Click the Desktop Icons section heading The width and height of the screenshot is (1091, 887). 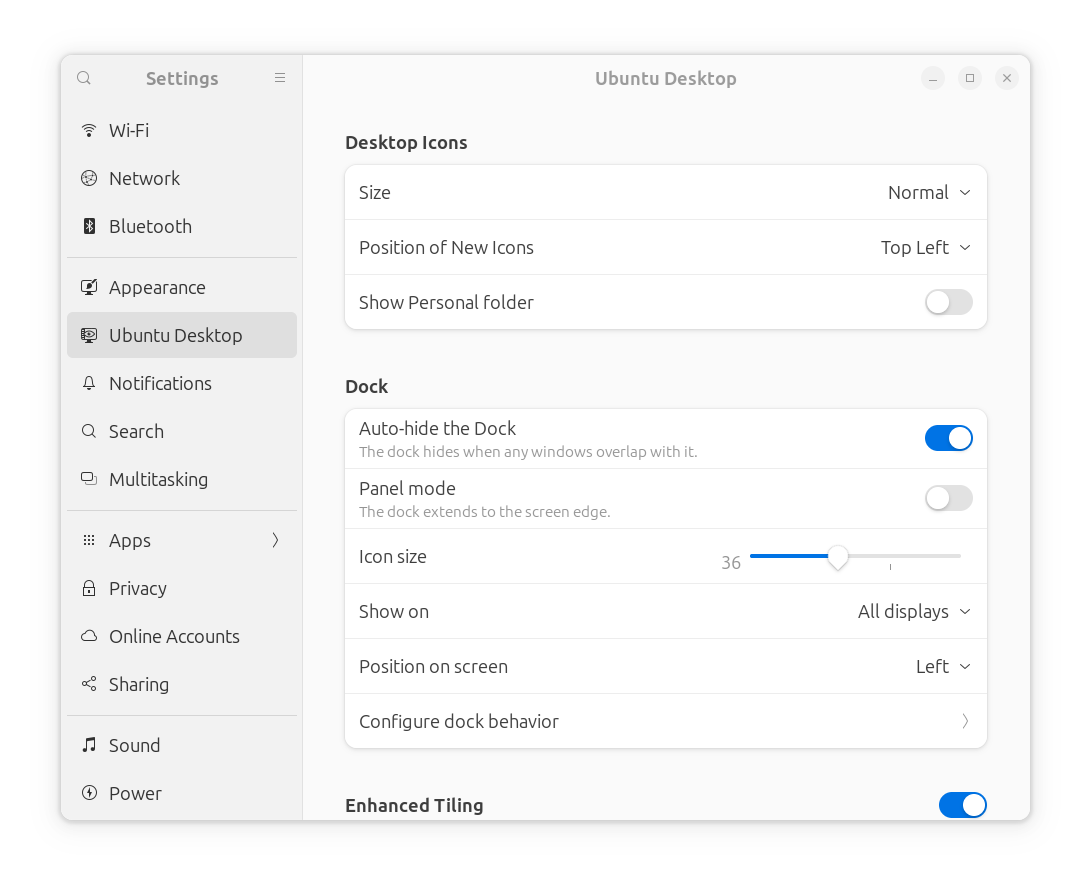tap(406, 143)
